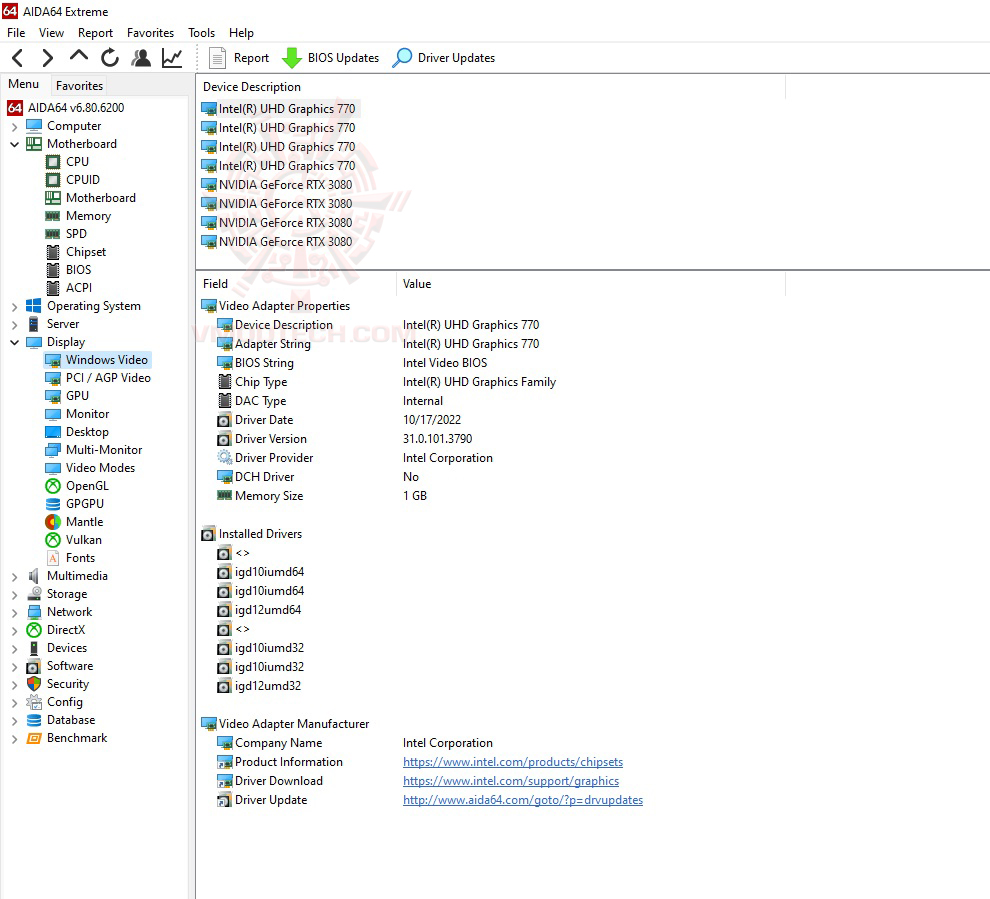Select the Mantle item icon

pos(53,522)
